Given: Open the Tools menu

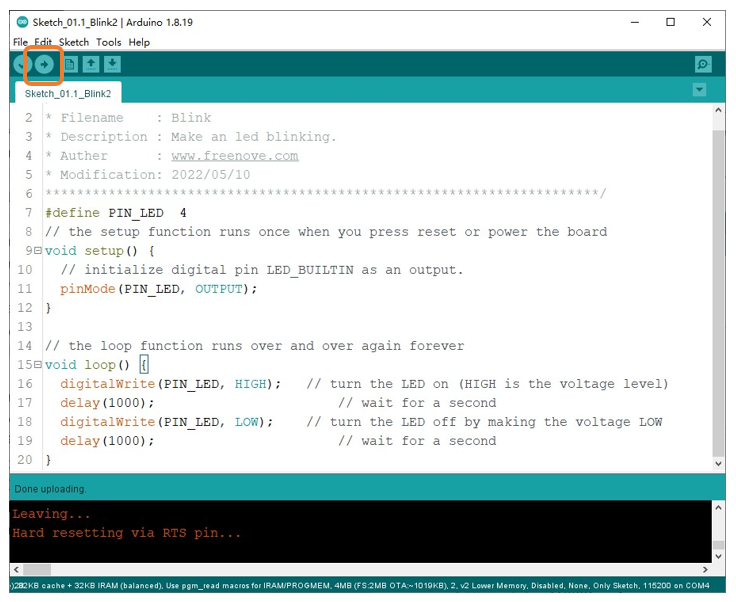Looking at the screenshot, I should (x=108, y=42).
